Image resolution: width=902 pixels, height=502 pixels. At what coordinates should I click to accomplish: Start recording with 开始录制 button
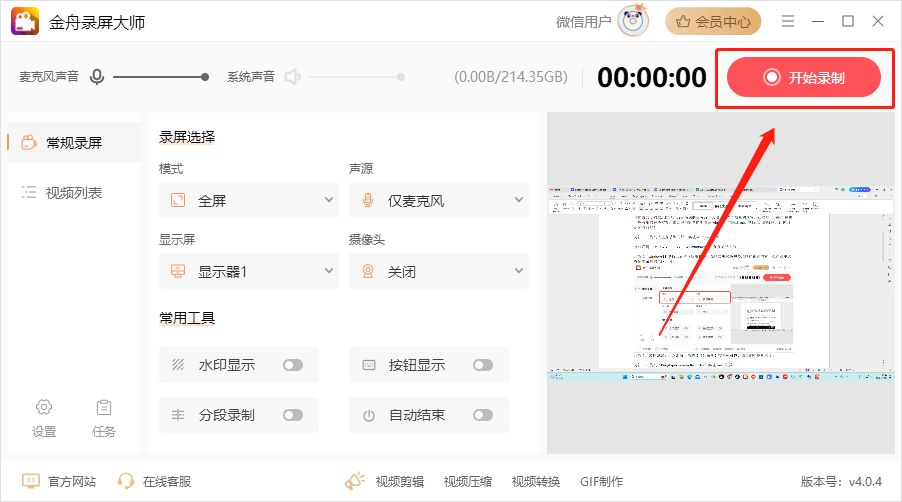pos(804,78)
